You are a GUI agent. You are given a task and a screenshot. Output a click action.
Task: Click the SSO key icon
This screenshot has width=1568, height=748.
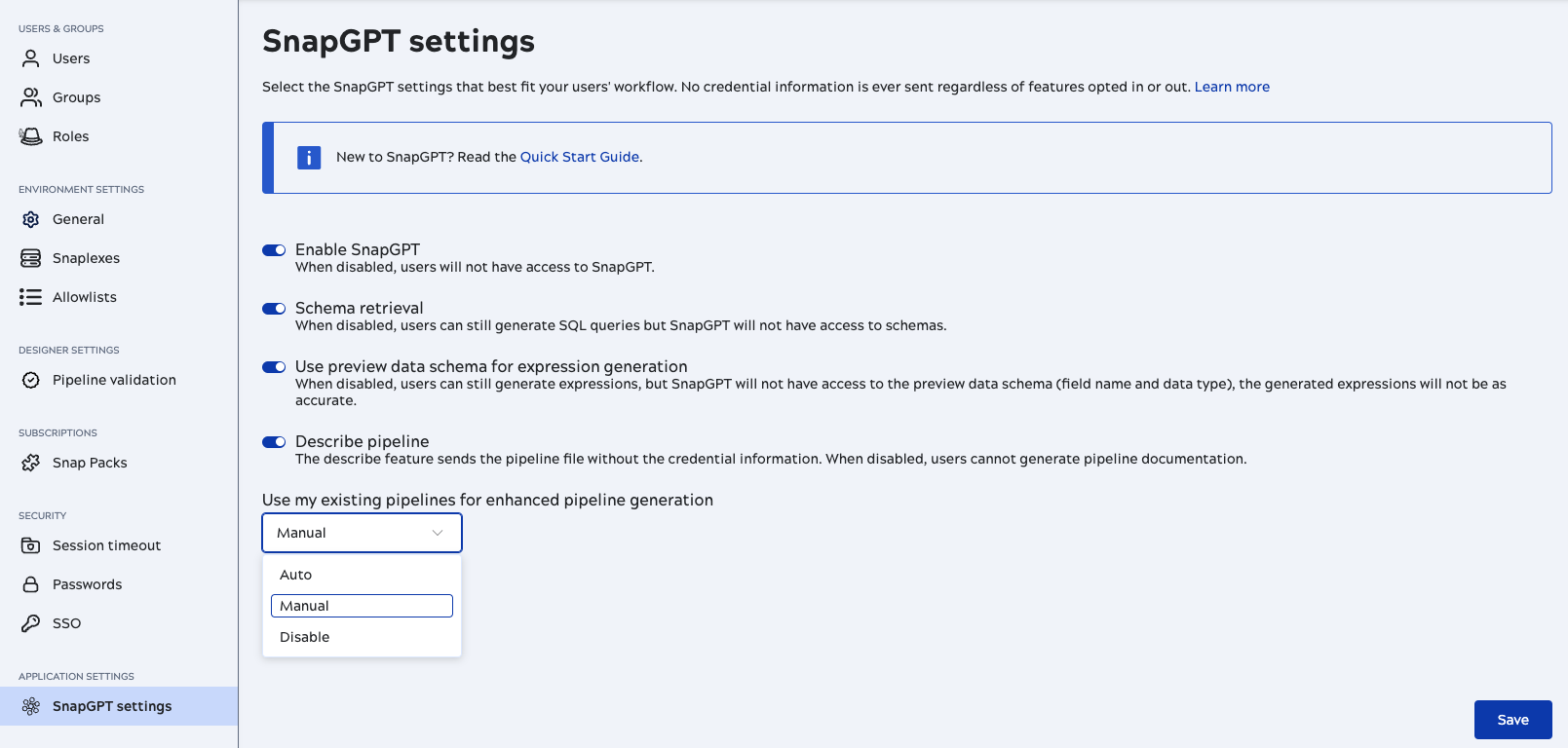click(x=30, y=623)
